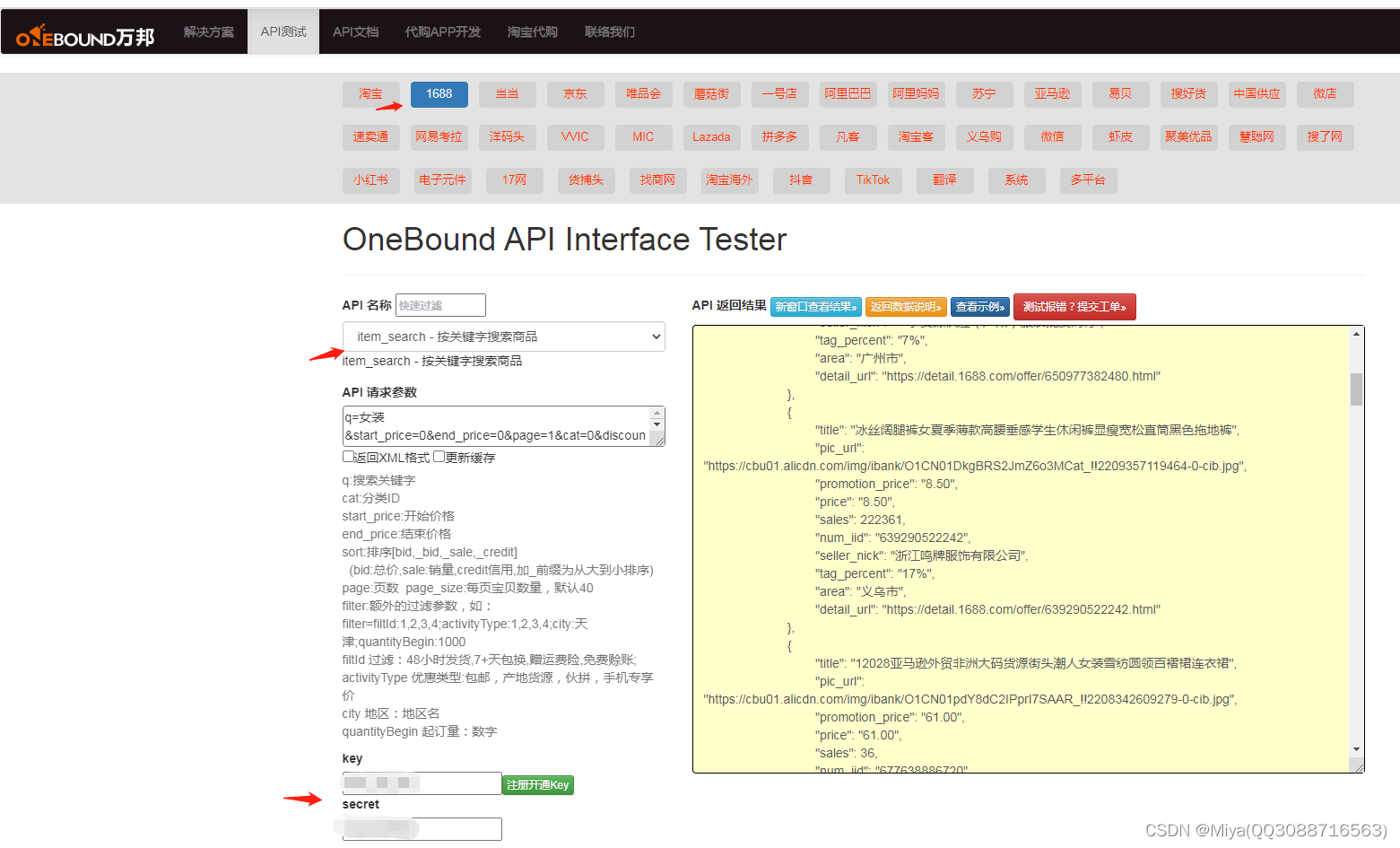The height and width of the screenshot is (848, 1400).
Task: Choose the 易贝 platform
Action: (x=1121, y=94)
